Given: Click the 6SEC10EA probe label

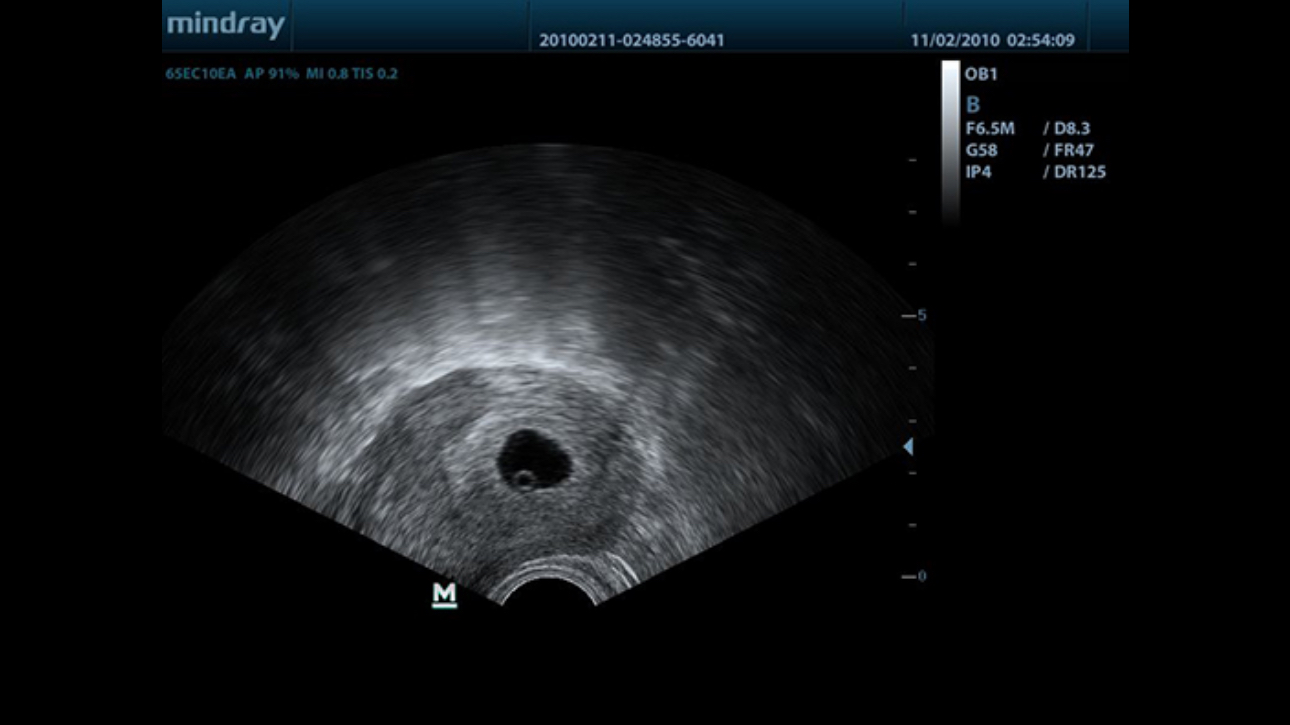Looking at the screenshot, I should [201, 73].
